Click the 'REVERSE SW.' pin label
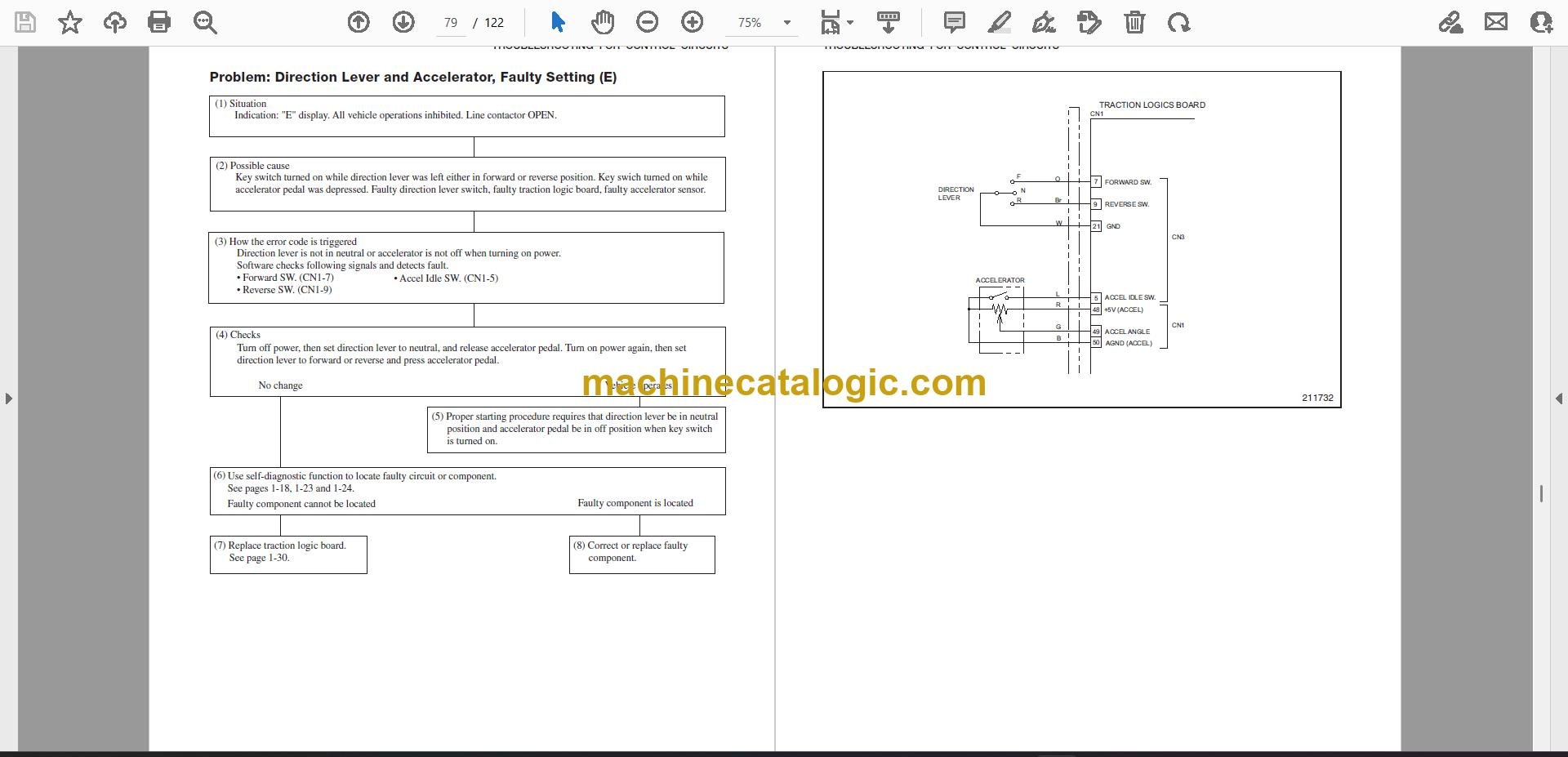 pyautogui.click(x=1126, y=204)
